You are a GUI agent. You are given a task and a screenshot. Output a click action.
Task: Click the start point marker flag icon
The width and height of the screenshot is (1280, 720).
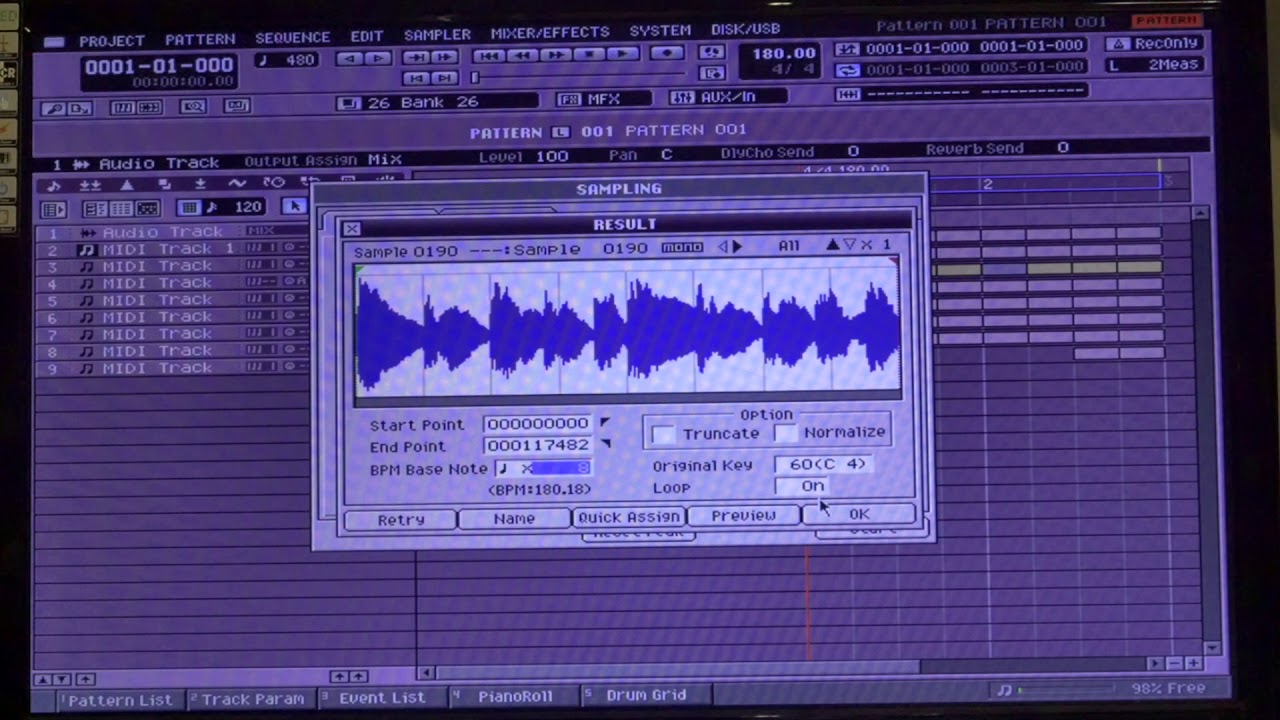(604, 422)
